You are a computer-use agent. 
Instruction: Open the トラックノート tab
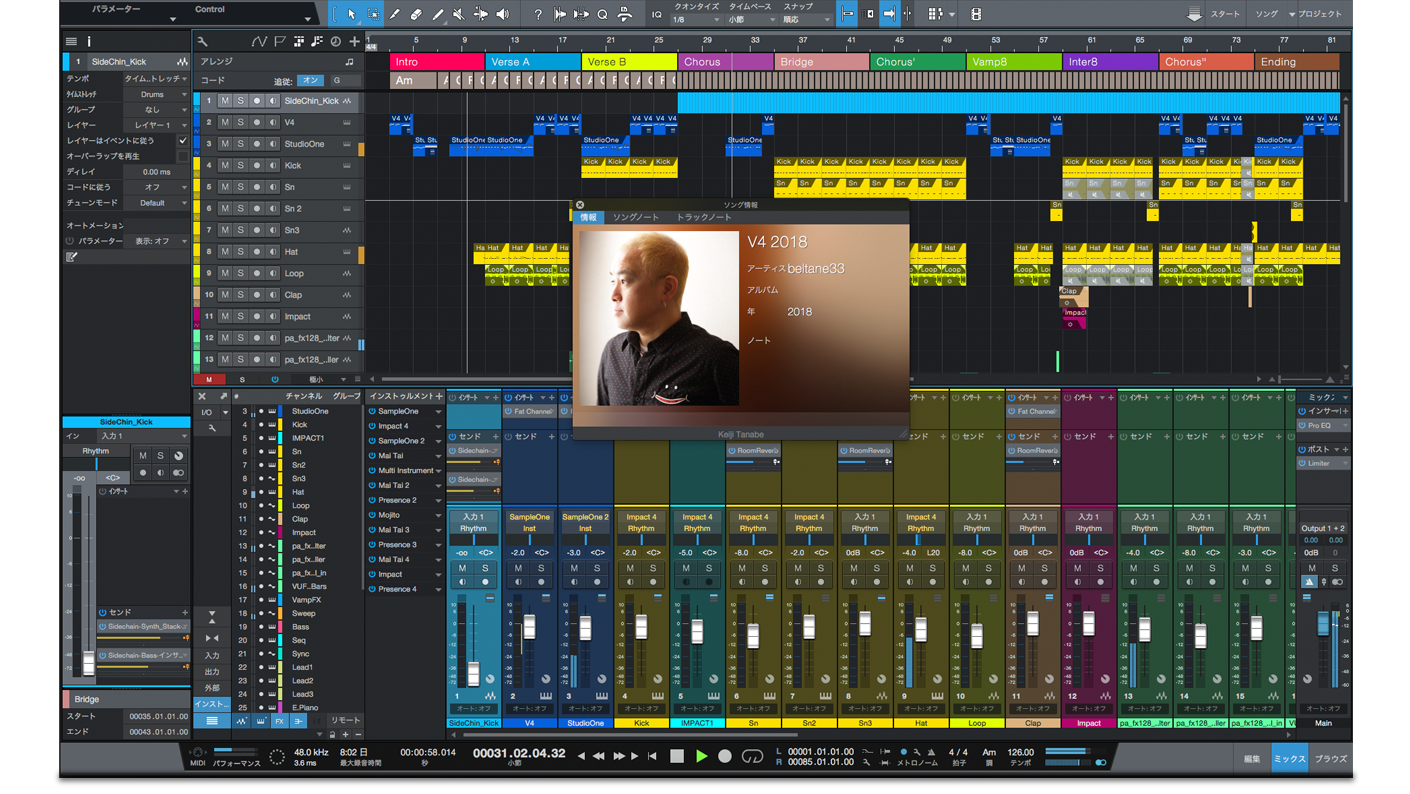pos(704,217)
